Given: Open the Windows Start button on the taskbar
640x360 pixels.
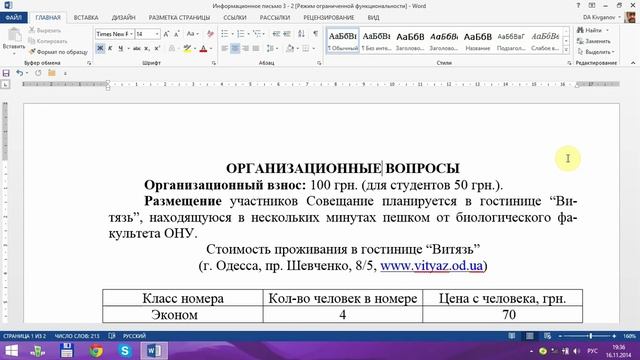Looking at the screenshot, I should [11, 351].
